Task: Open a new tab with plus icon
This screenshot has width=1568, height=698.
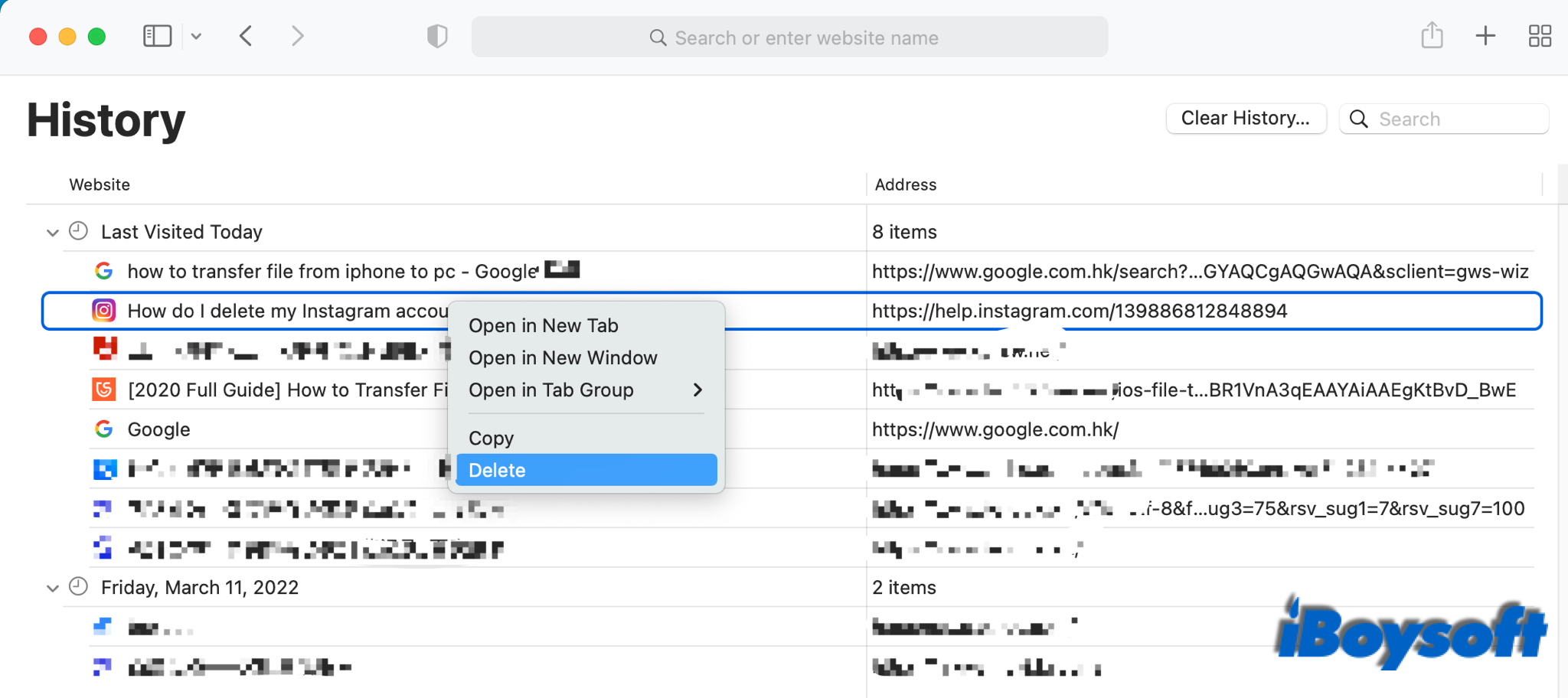Action: point(1485,36)
